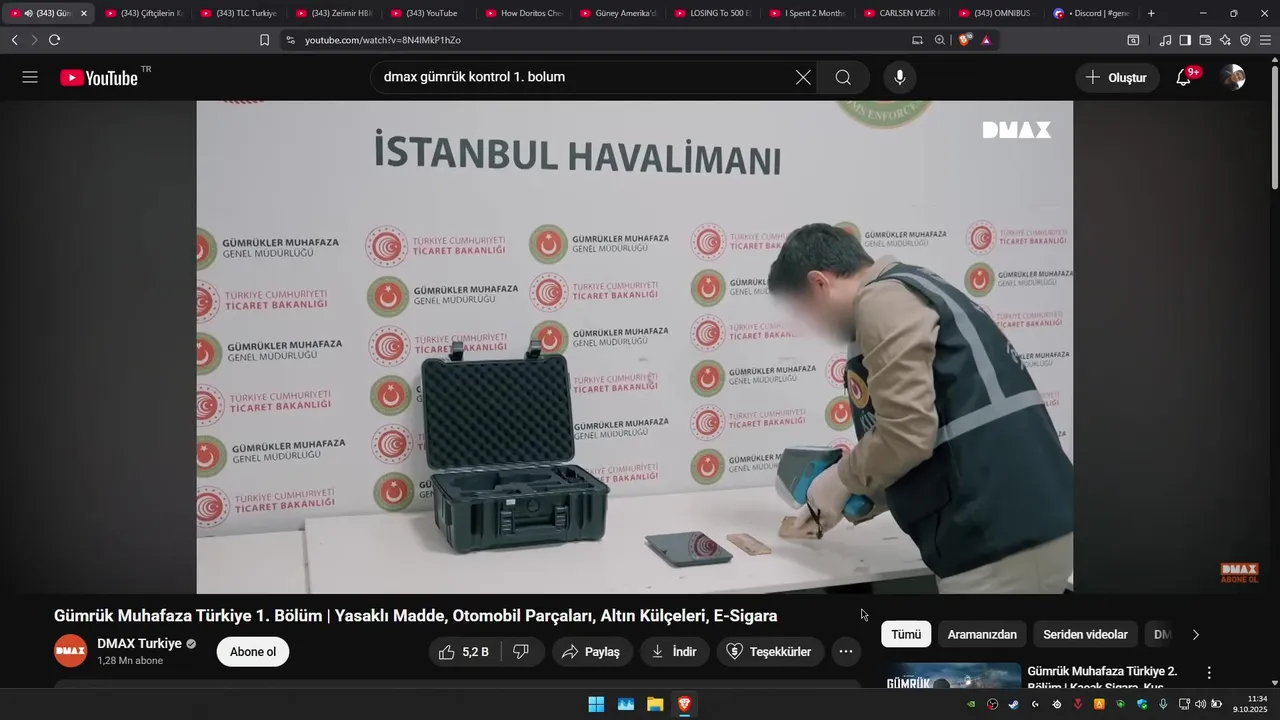Open Brave VPN shield icon
Screen dimensions: 1280x720
point(1245,40)
